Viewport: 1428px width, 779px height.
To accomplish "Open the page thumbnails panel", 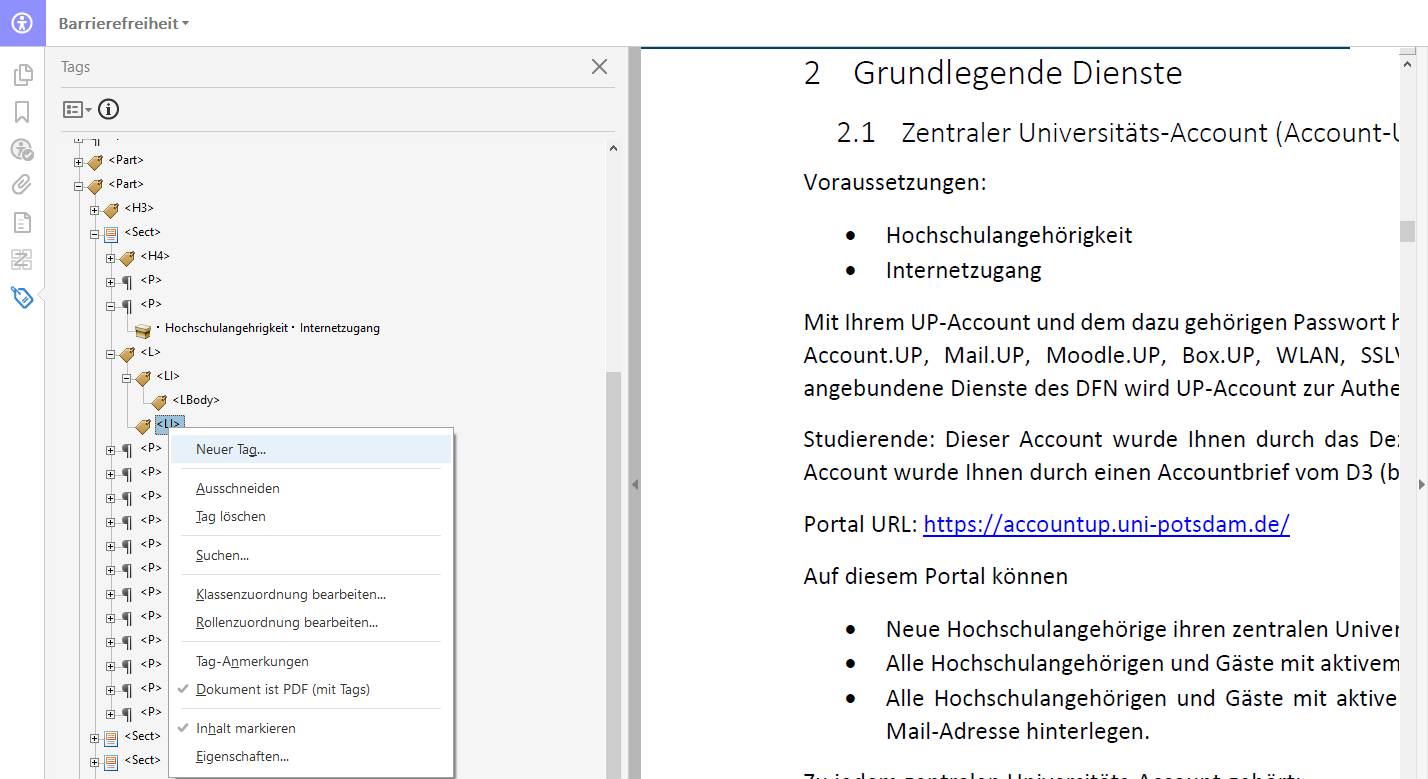I will (22, 75).
